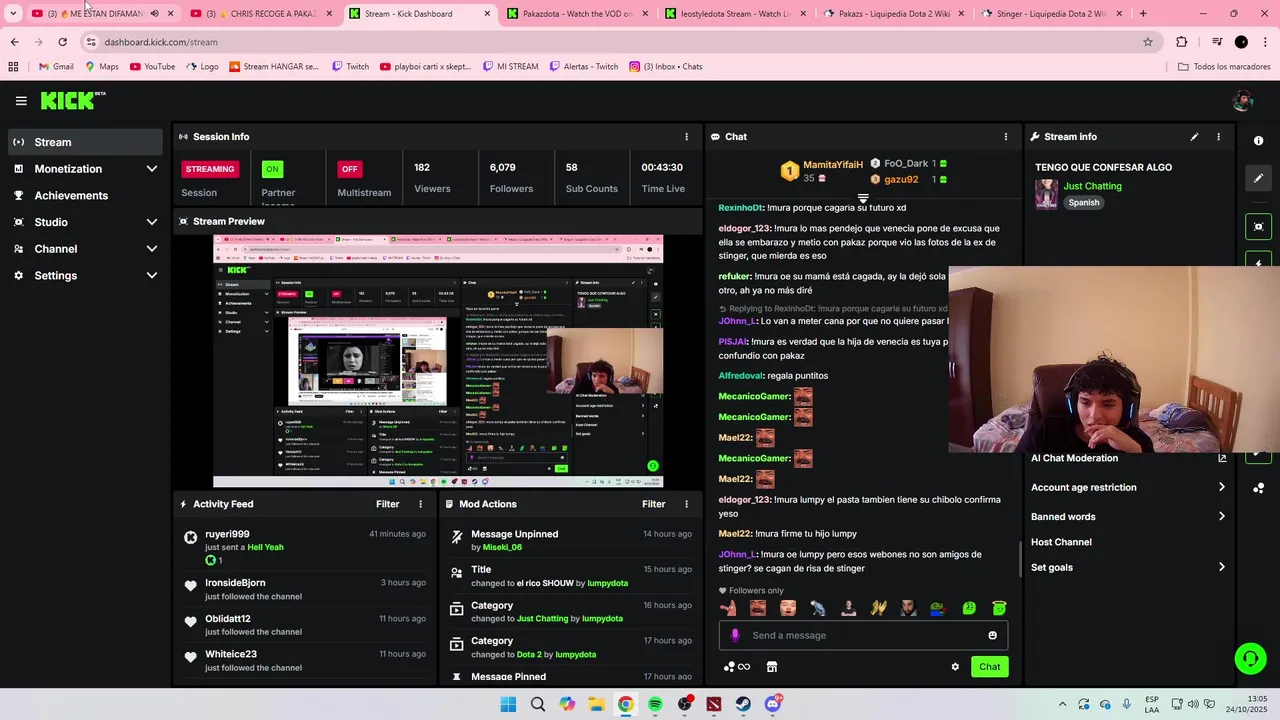Open Steam from the taskbar
This screenshot has width=1280, height=720.
pos(743,704)
